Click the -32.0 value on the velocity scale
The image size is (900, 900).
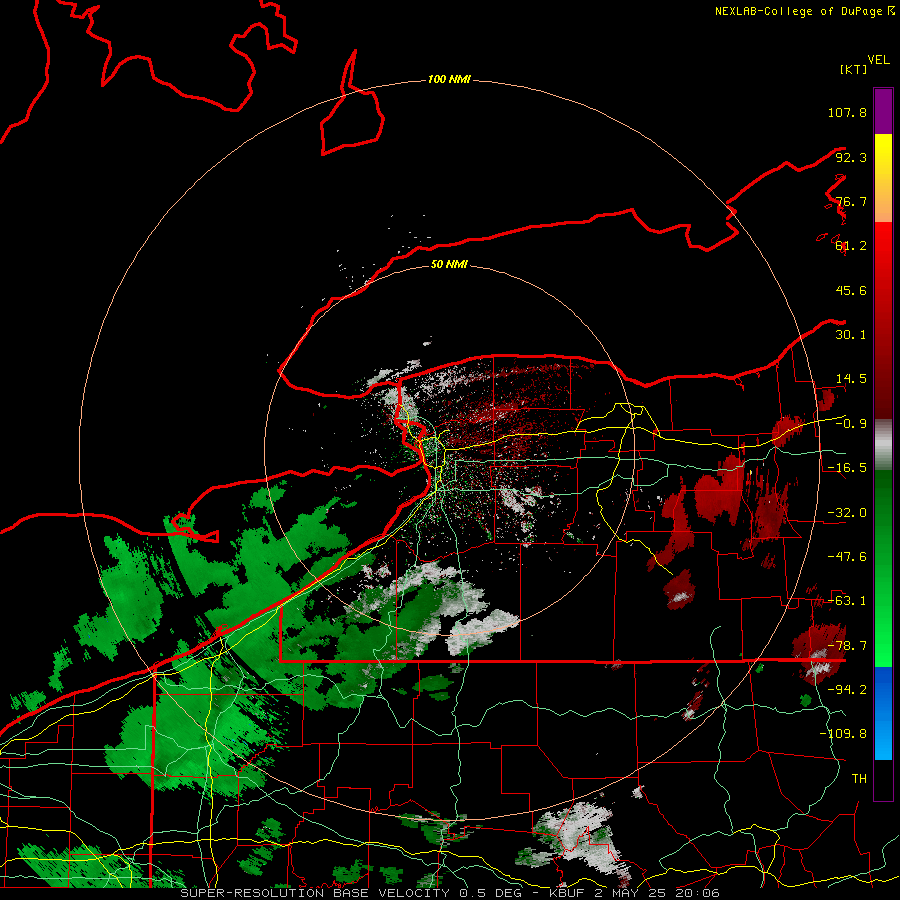pos(847,513)
